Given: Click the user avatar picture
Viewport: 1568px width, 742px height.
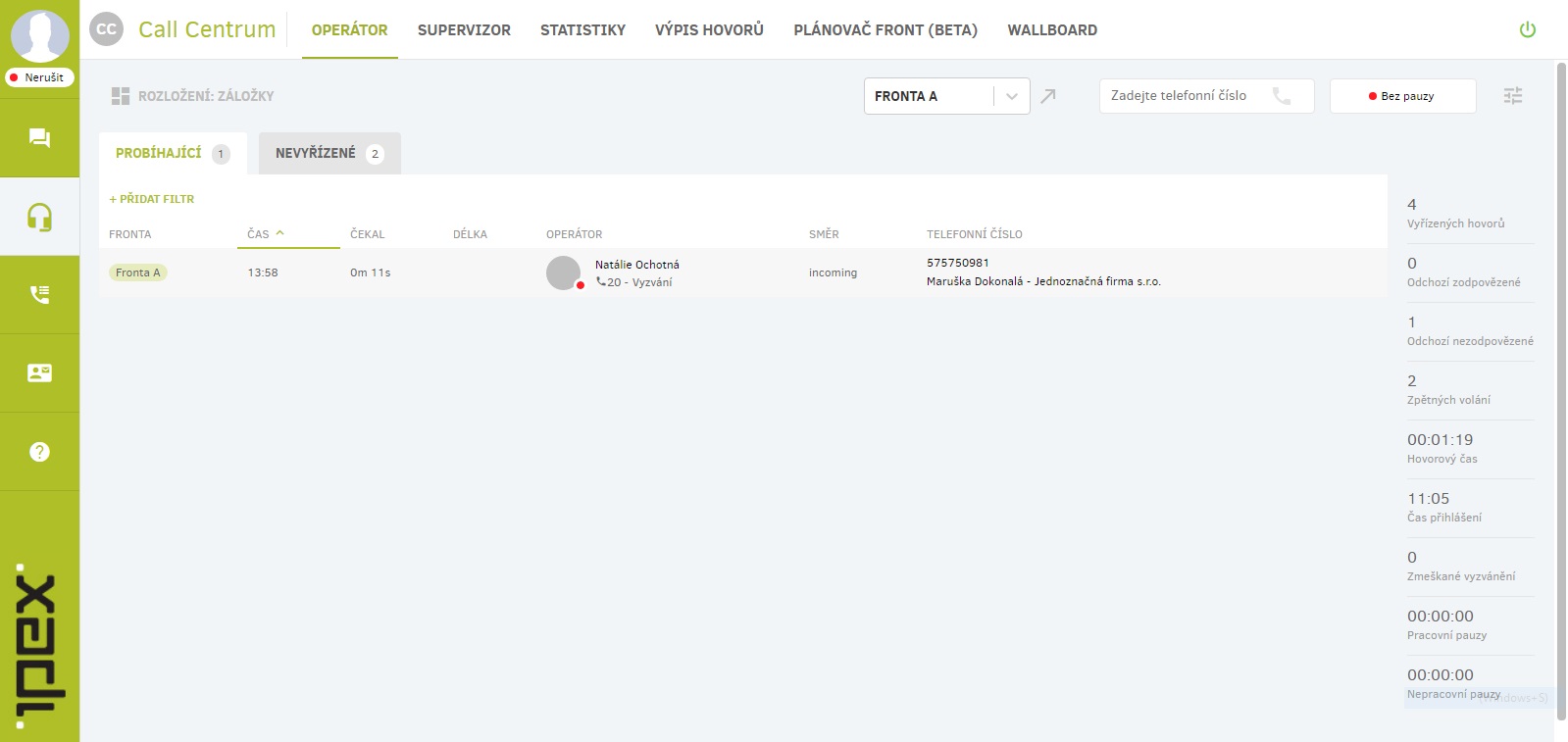Looking at the screenshot, I should 39,35.
